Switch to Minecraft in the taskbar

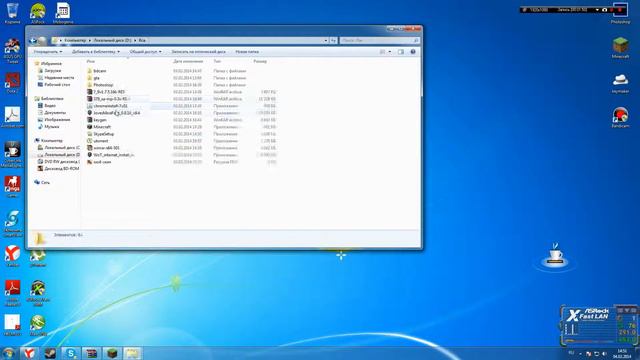click(x=112, y=353)
